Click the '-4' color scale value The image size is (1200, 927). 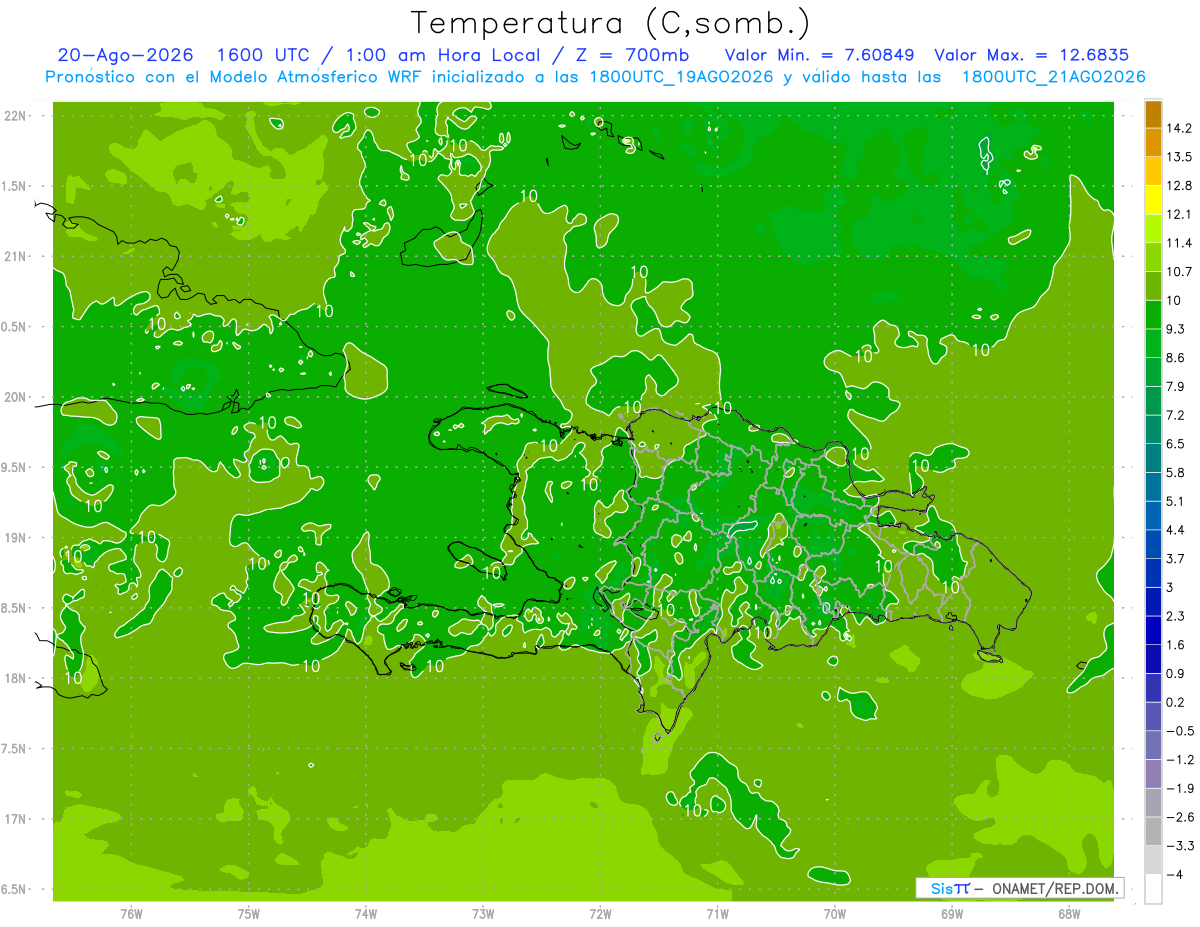click(x=1175, y=875)
